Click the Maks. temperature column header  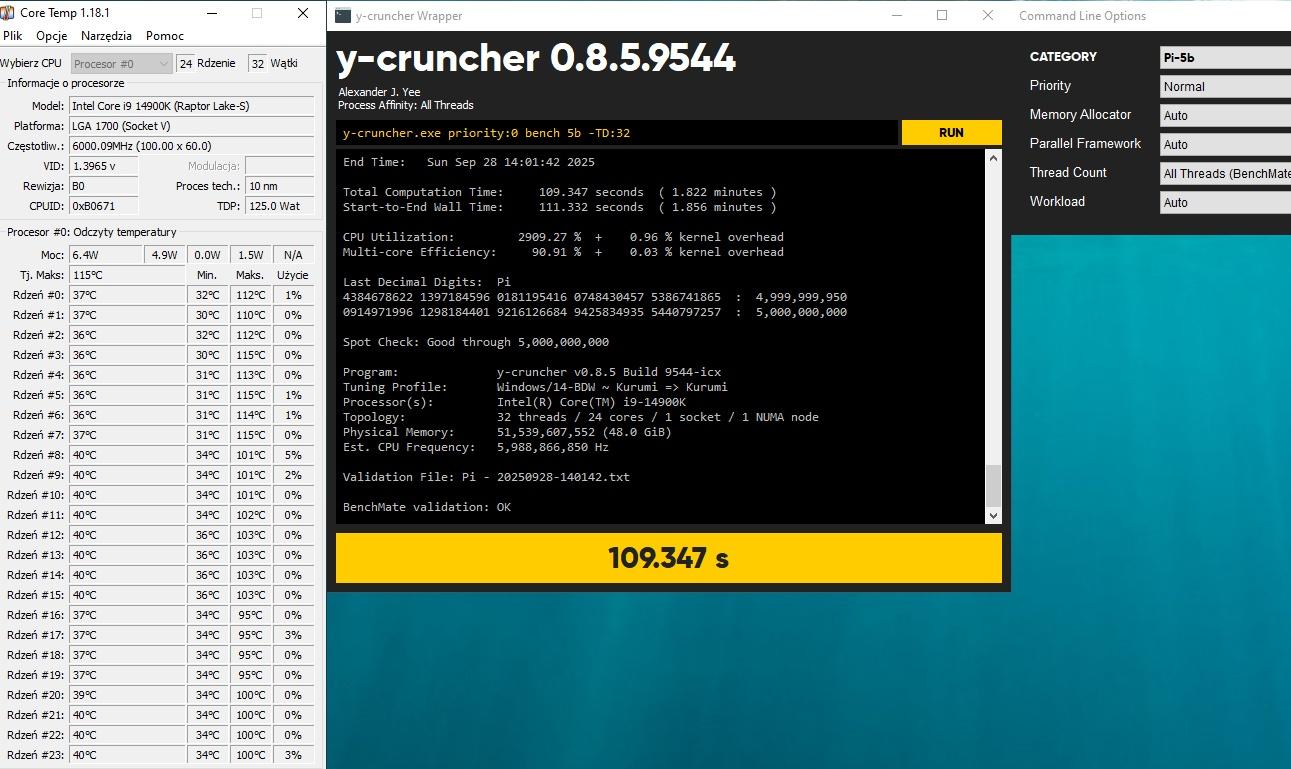250,275
